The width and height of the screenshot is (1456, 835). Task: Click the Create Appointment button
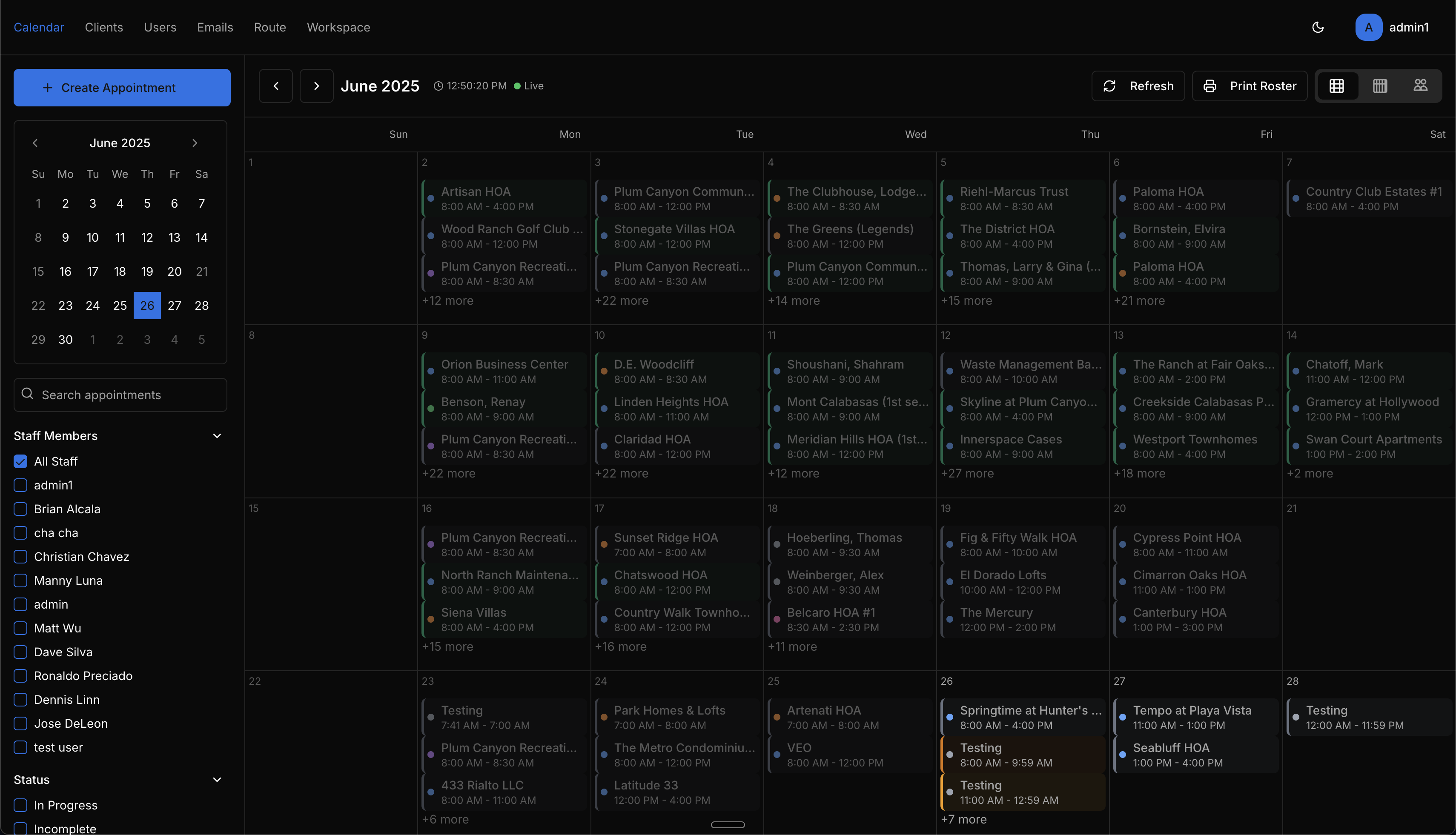(122, 88)
